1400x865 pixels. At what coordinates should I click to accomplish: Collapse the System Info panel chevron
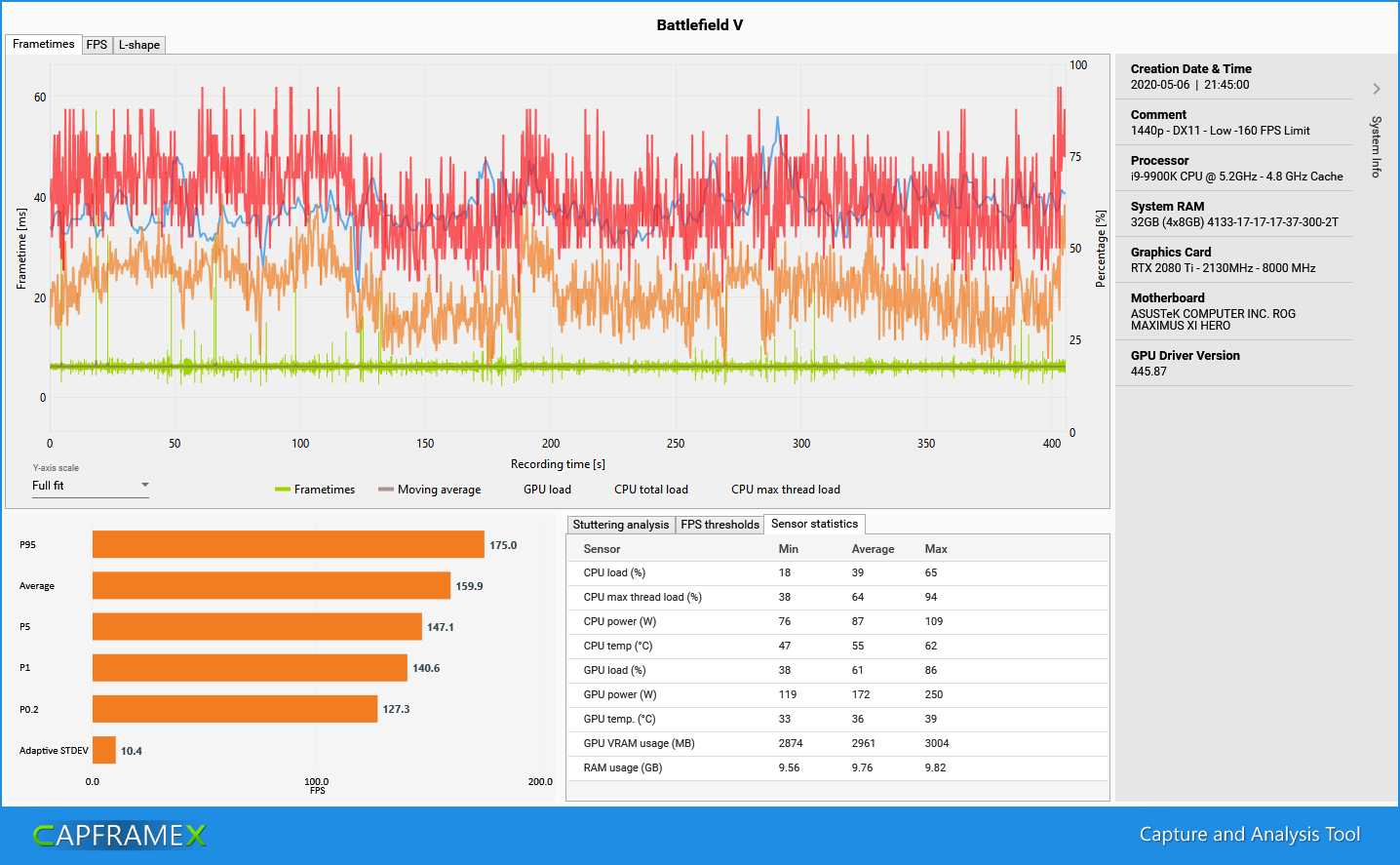(1377, 89)
